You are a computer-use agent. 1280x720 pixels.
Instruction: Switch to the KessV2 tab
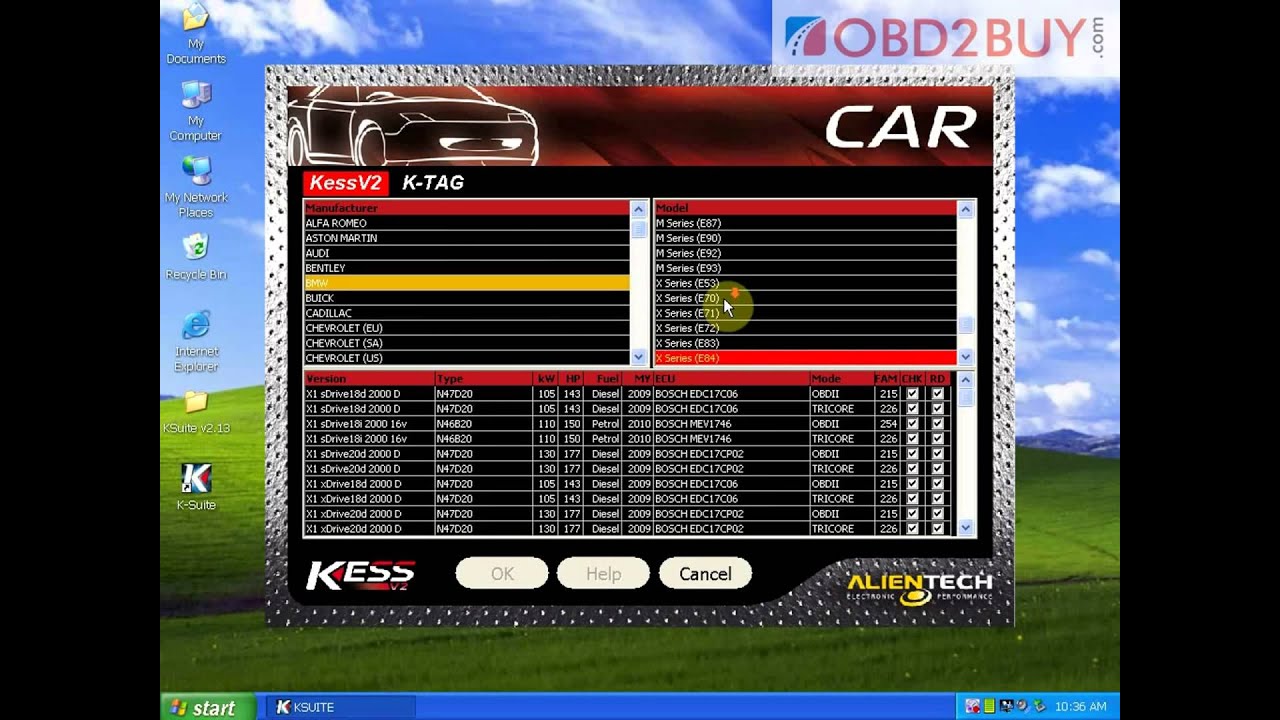coord(345,183)
